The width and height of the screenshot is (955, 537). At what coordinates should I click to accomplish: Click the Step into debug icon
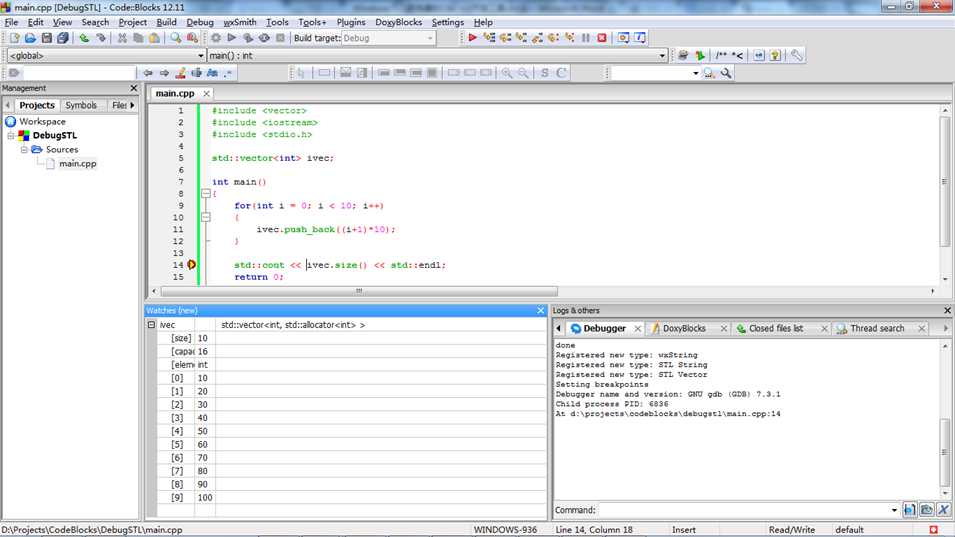click(x=521, y=38)
